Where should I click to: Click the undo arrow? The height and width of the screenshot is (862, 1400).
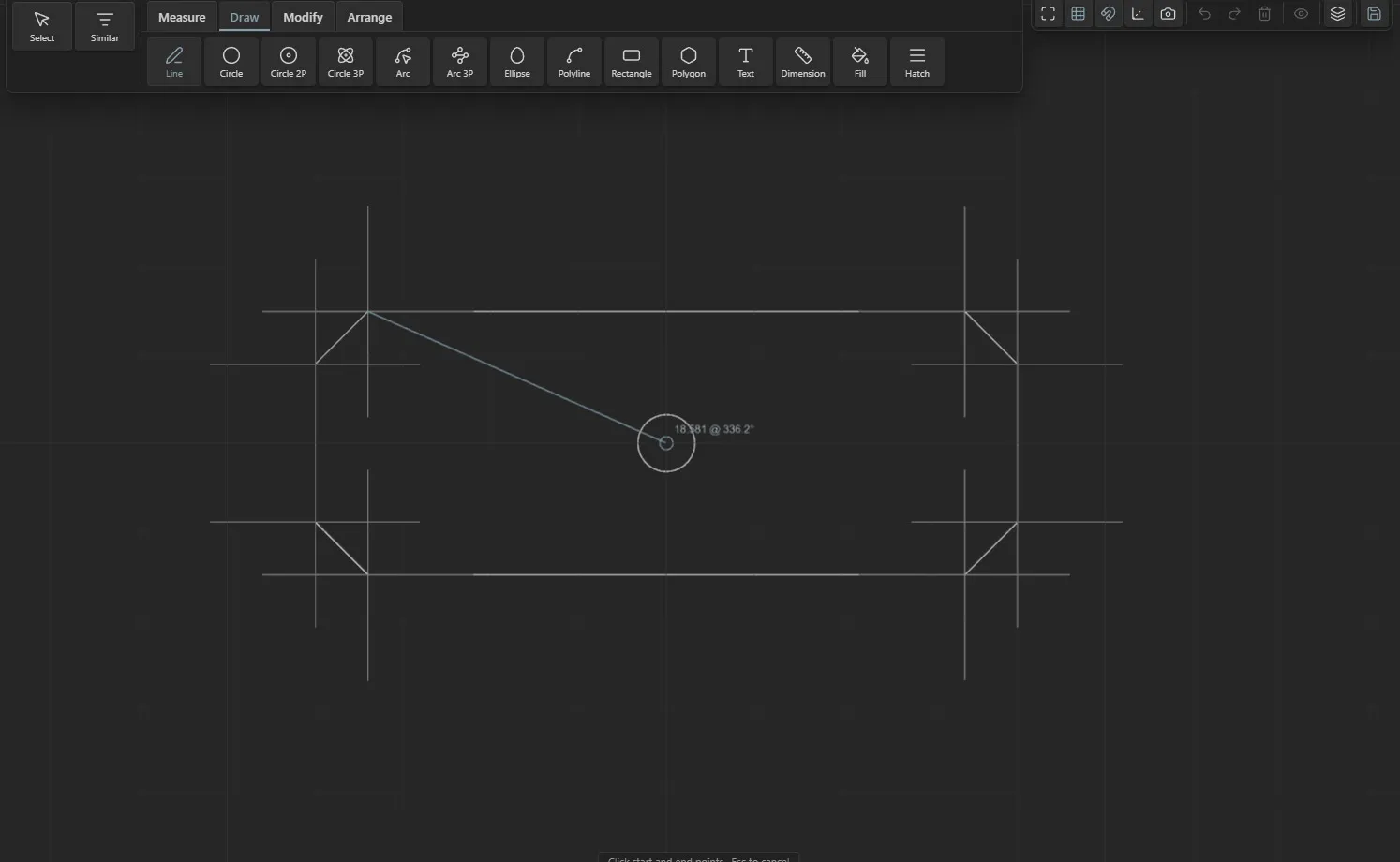click(x=1205, y=14)
